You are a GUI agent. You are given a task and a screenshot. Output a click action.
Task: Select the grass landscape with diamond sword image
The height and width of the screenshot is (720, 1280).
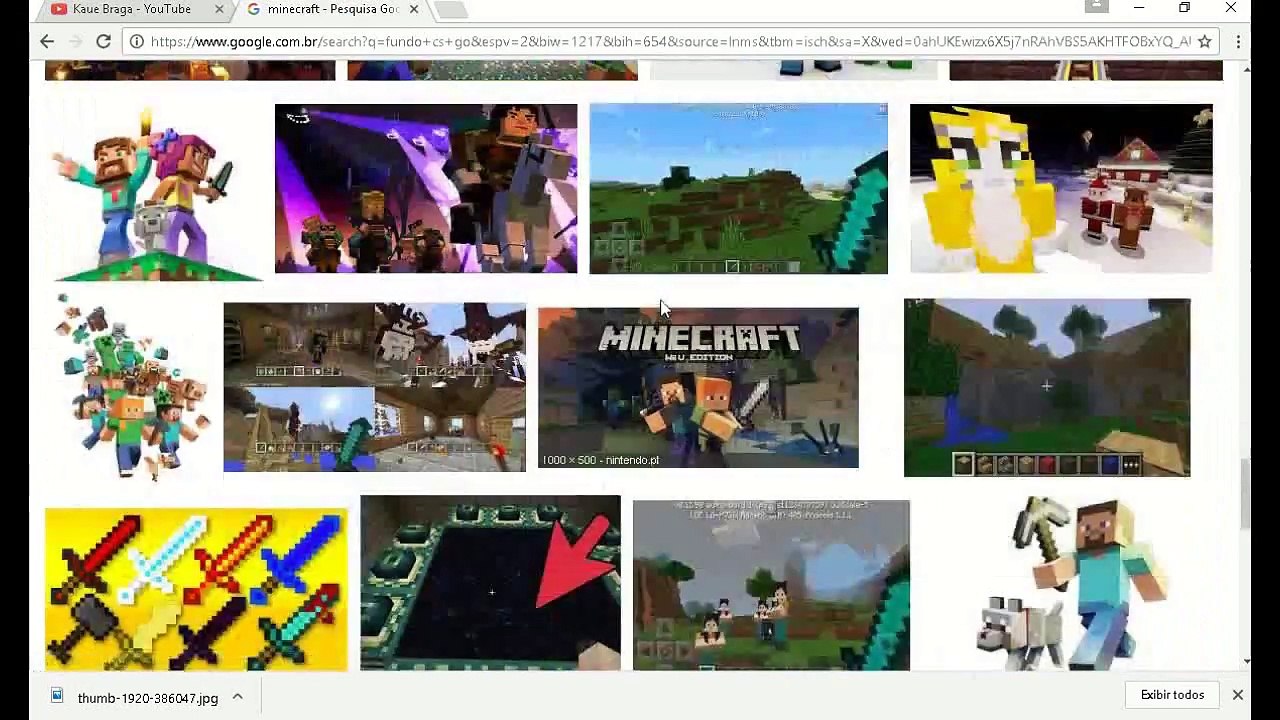point(738,188)
